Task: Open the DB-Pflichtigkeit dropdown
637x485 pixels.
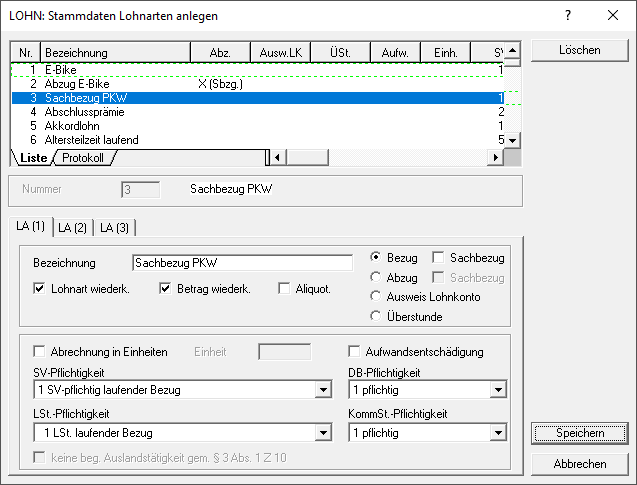Action: pos(499,390)
